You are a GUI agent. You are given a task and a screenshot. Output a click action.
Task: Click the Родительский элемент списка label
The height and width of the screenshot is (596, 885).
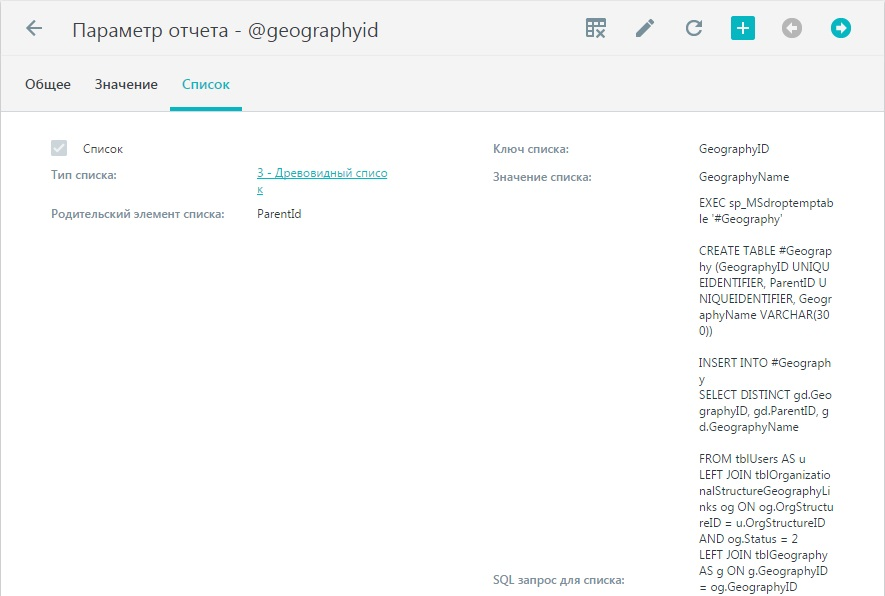(x=138, y=214)
